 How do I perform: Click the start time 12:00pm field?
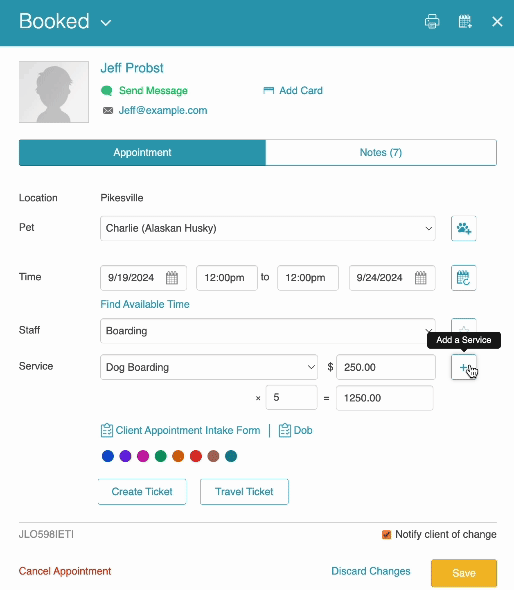tap(227, 278)
